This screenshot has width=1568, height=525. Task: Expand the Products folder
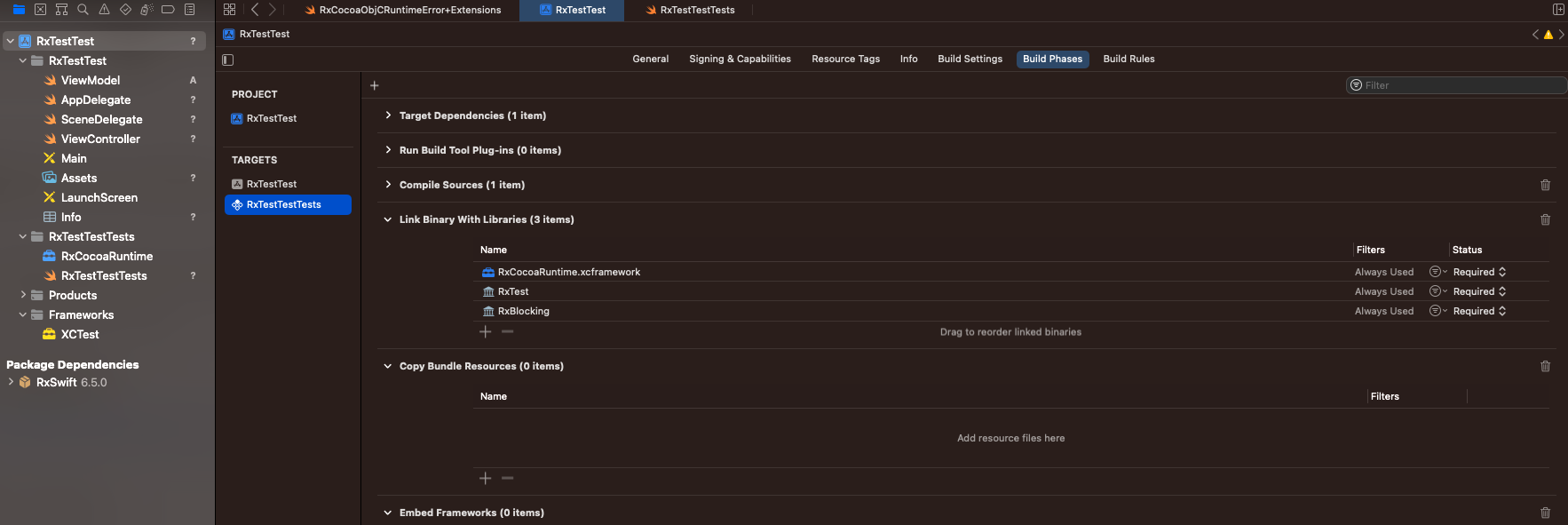coord(23,296)
